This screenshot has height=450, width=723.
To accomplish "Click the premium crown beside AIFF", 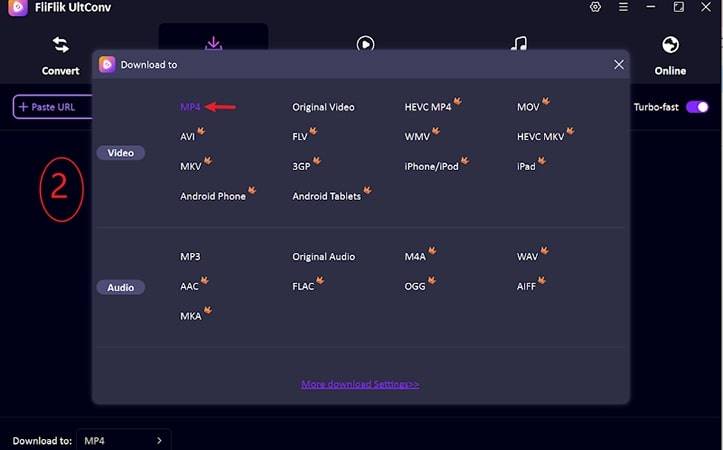I will tap(542, 280).
